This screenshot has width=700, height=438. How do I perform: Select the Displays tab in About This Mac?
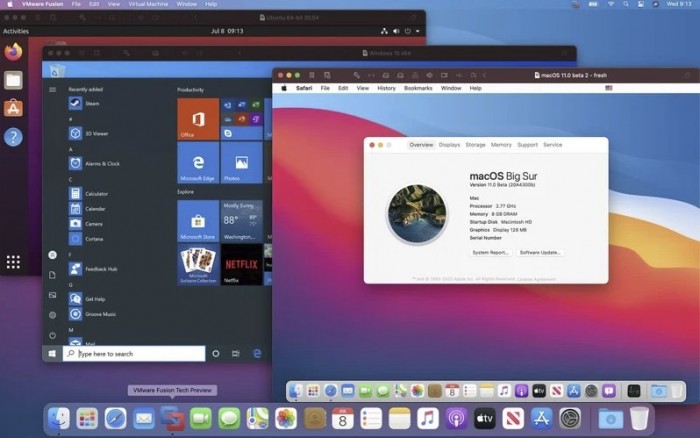click(x=450, y=145)
